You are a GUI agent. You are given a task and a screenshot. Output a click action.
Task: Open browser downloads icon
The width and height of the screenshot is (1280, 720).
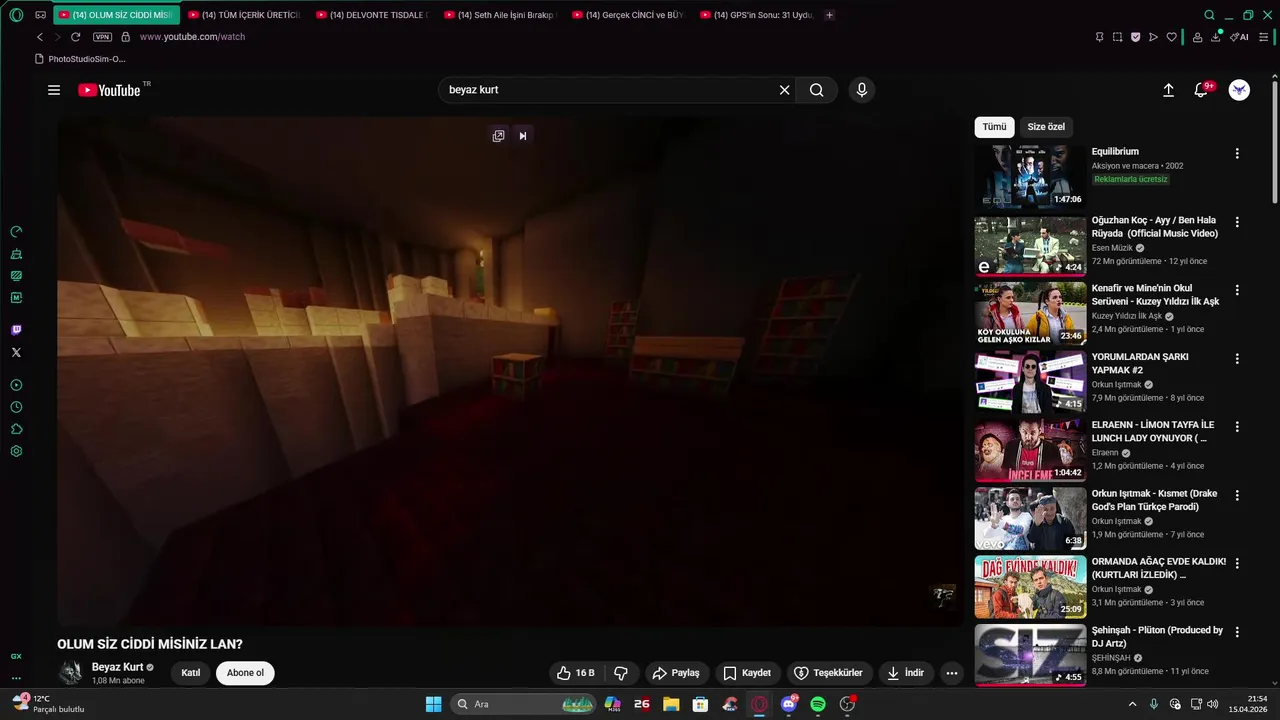click(1216, 37)
